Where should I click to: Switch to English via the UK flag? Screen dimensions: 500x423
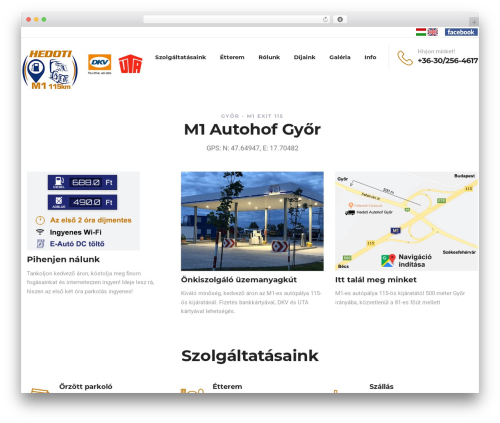pos(433,32)
